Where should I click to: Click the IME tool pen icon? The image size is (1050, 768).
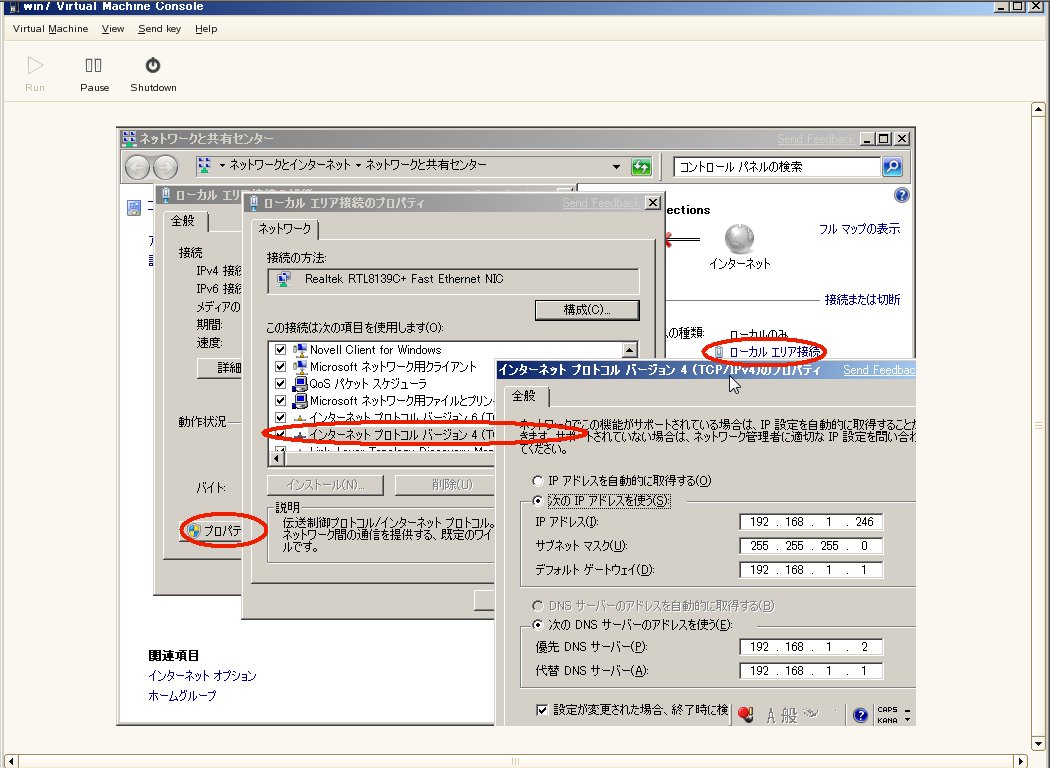[811, 714]
